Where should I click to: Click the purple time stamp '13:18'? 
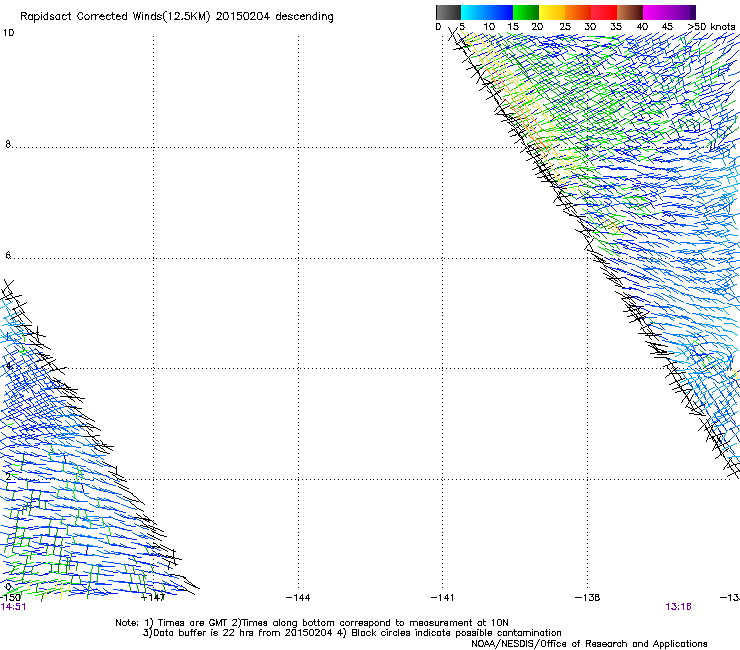coord(678,607)
